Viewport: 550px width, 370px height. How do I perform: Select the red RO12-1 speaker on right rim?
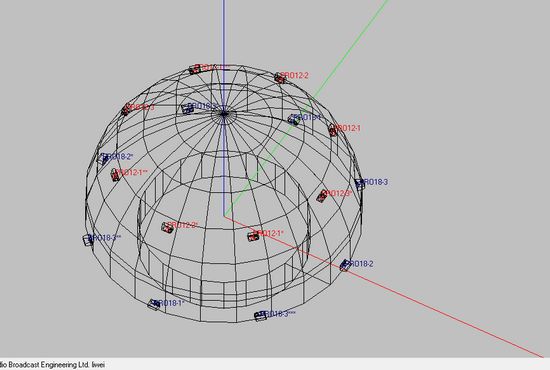pyautogui.click(x=333, y=130)
